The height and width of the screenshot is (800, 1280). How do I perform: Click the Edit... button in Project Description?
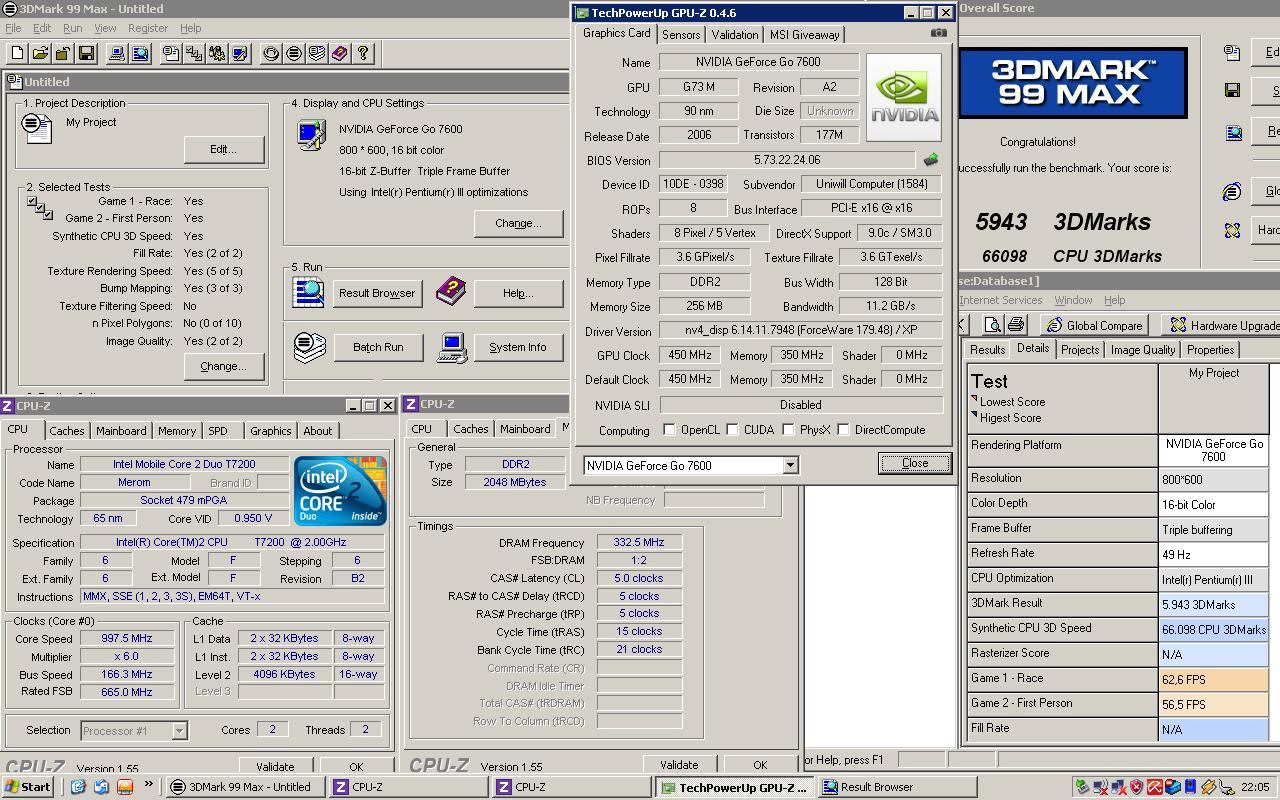223,149
